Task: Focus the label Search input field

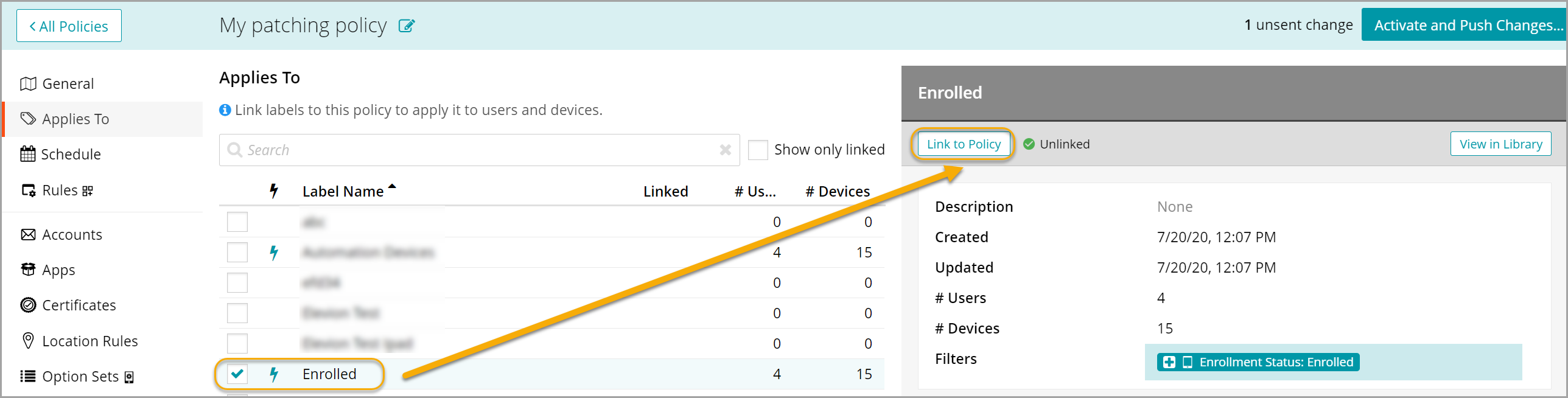Action: [x=475, y=150]
